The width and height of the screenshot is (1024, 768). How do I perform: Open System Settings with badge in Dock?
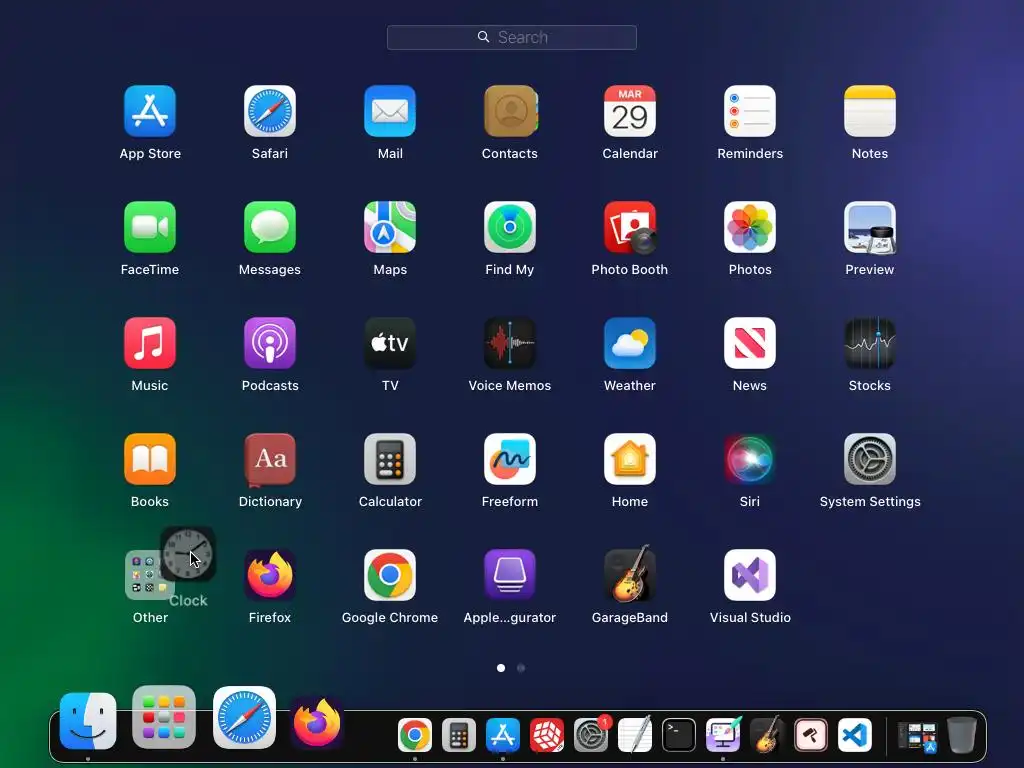(591, 735)
